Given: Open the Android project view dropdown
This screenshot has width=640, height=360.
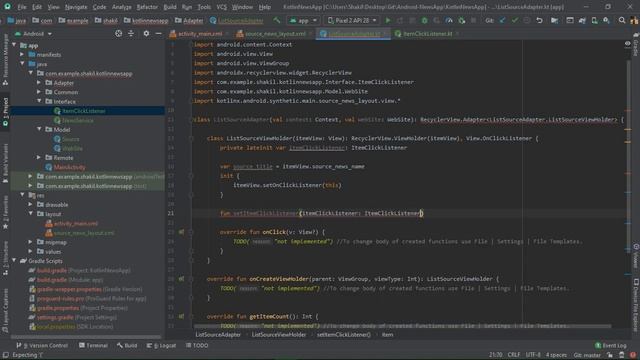Looking at the screenshot, I should pos(33,33).
